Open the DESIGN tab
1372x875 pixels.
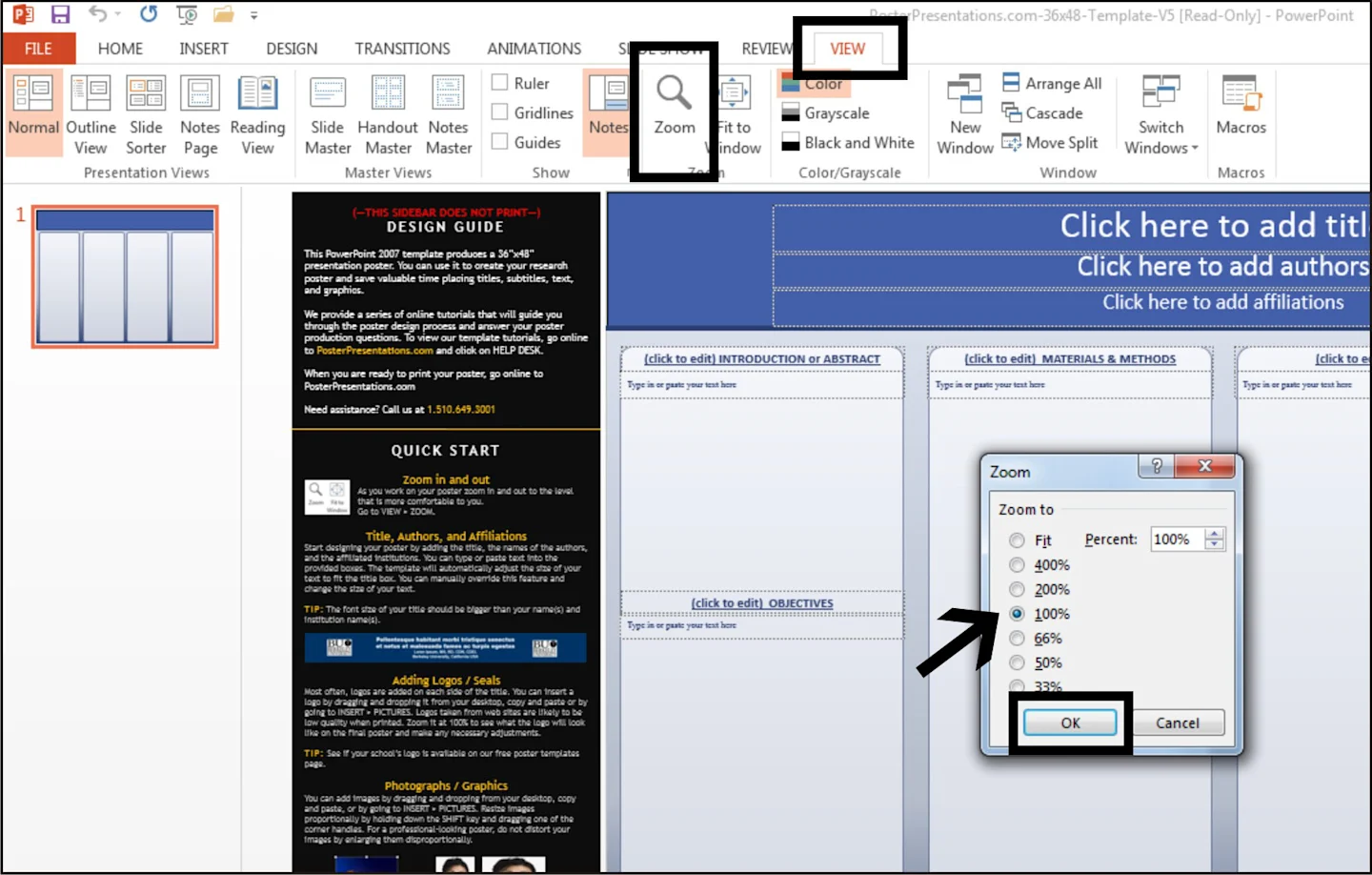pos(292,48)
